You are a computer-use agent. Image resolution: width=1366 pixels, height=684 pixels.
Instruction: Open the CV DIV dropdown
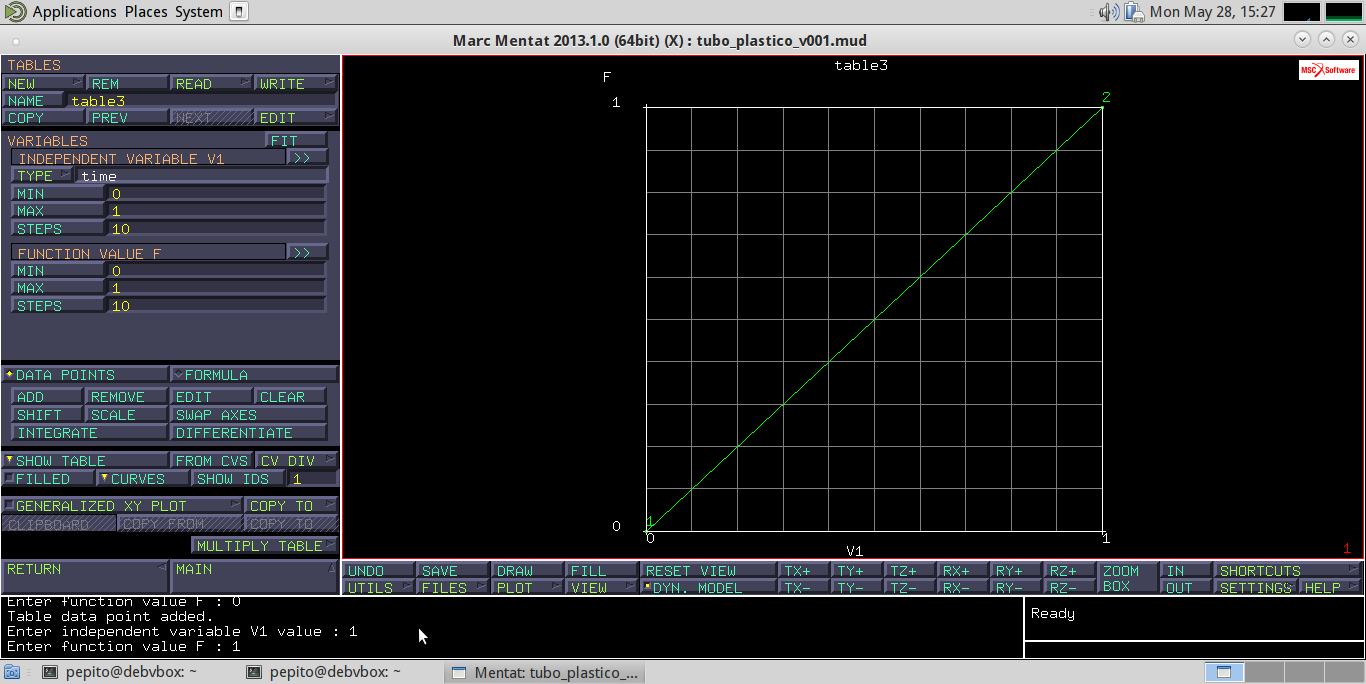296,461
